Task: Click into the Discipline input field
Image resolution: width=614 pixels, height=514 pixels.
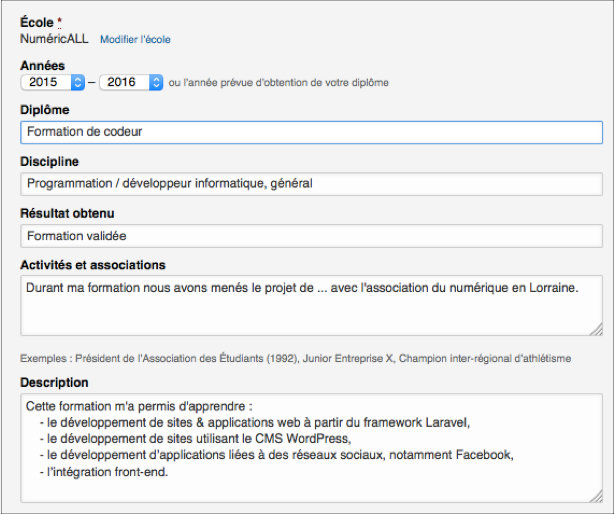Action: tap(311, 184)
